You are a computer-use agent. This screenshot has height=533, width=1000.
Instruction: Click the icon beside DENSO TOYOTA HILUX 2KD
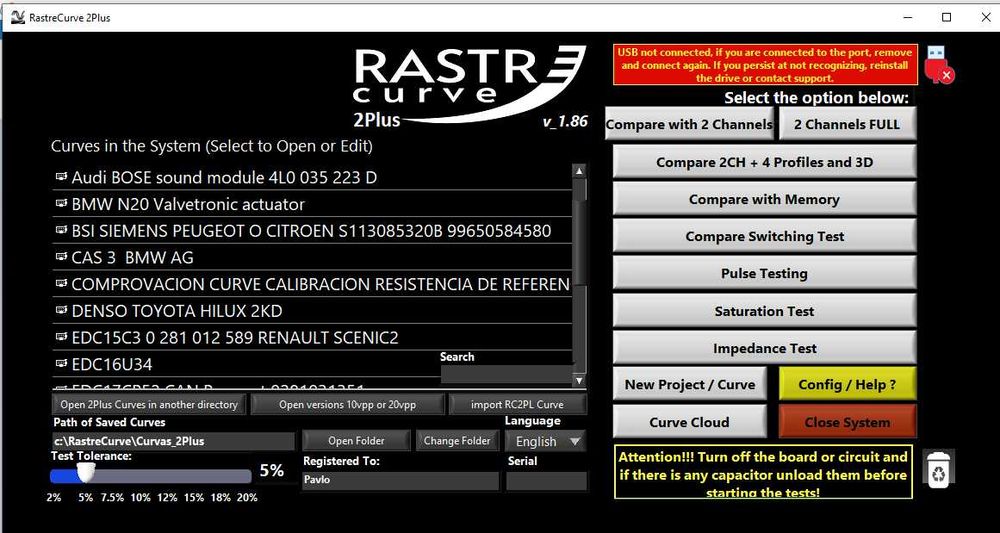point(61,310)
